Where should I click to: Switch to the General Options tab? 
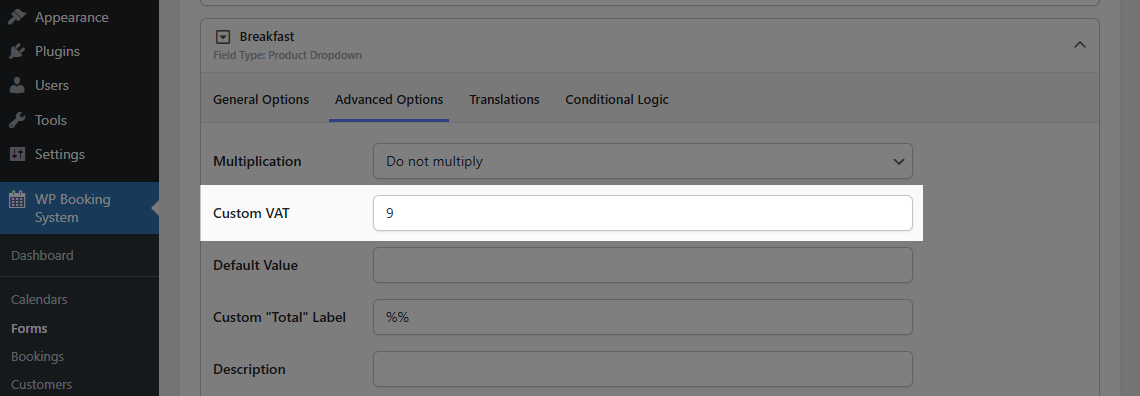coord(261,100)
